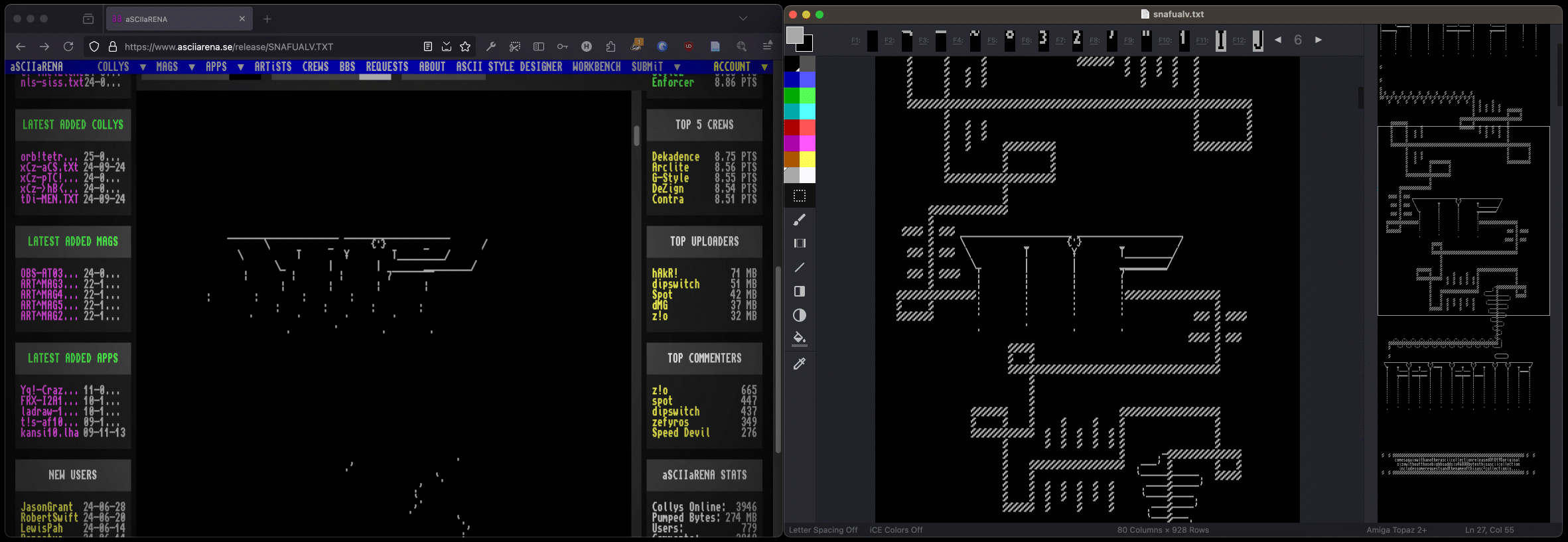Insert the F1 character block
Viewport: 1568px width, 542px height.
point(872,40)
